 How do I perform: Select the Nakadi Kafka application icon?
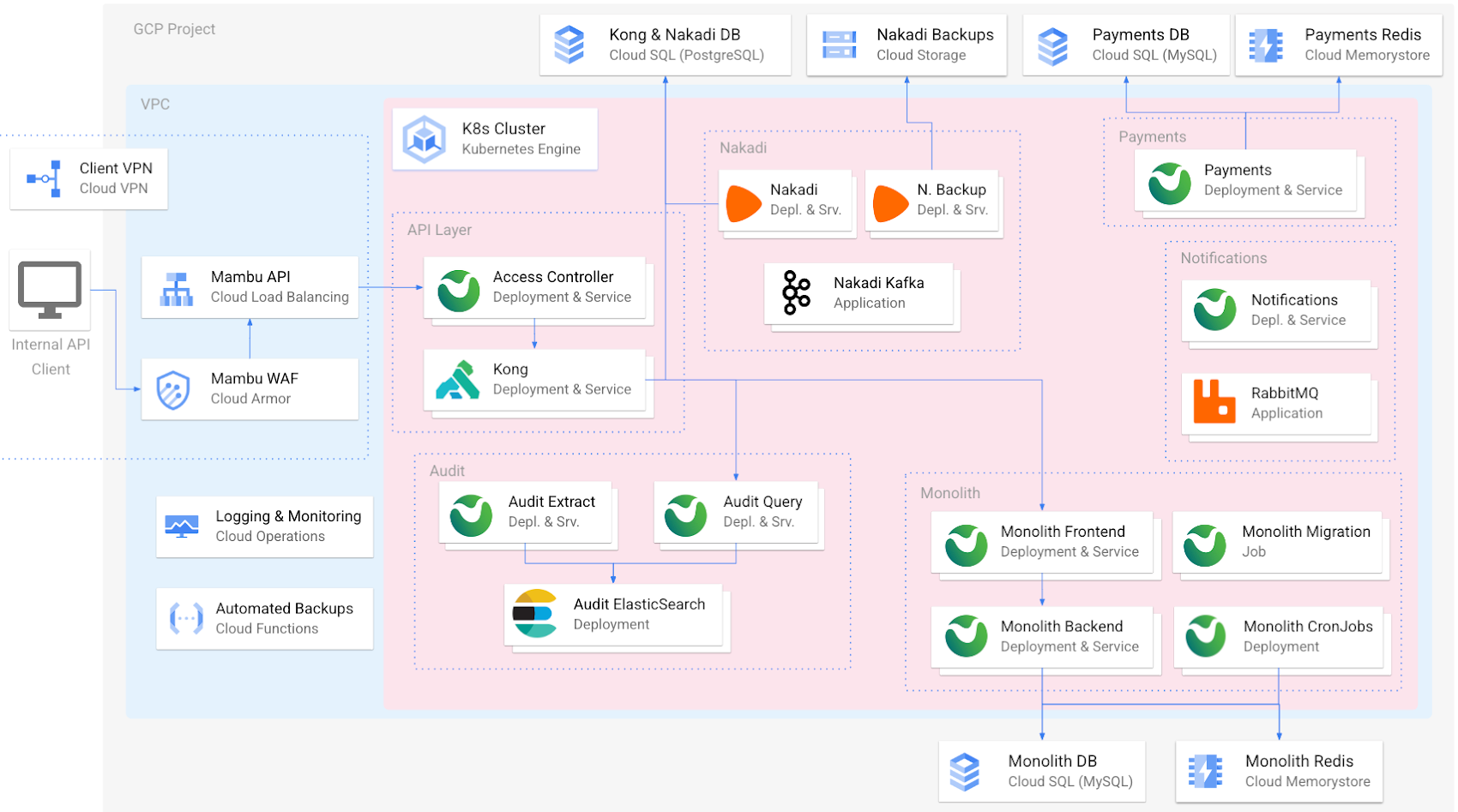point(796,292)
